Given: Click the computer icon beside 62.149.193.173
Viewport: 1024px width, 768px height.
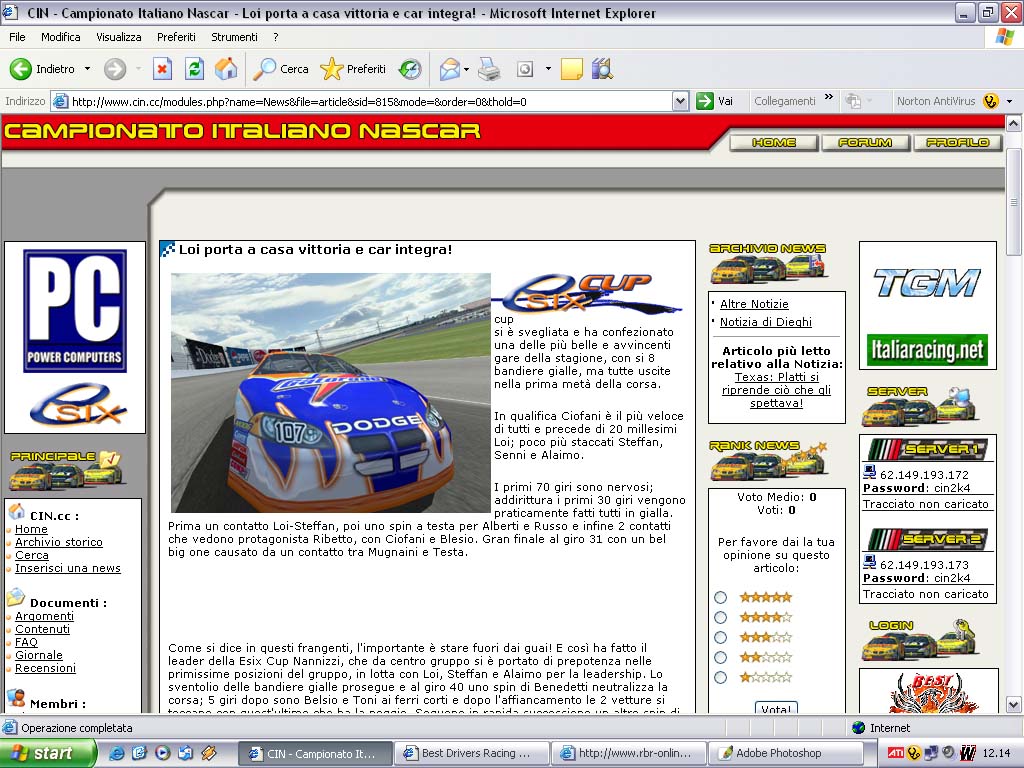Looking at the screenshot, I should 869,562.
